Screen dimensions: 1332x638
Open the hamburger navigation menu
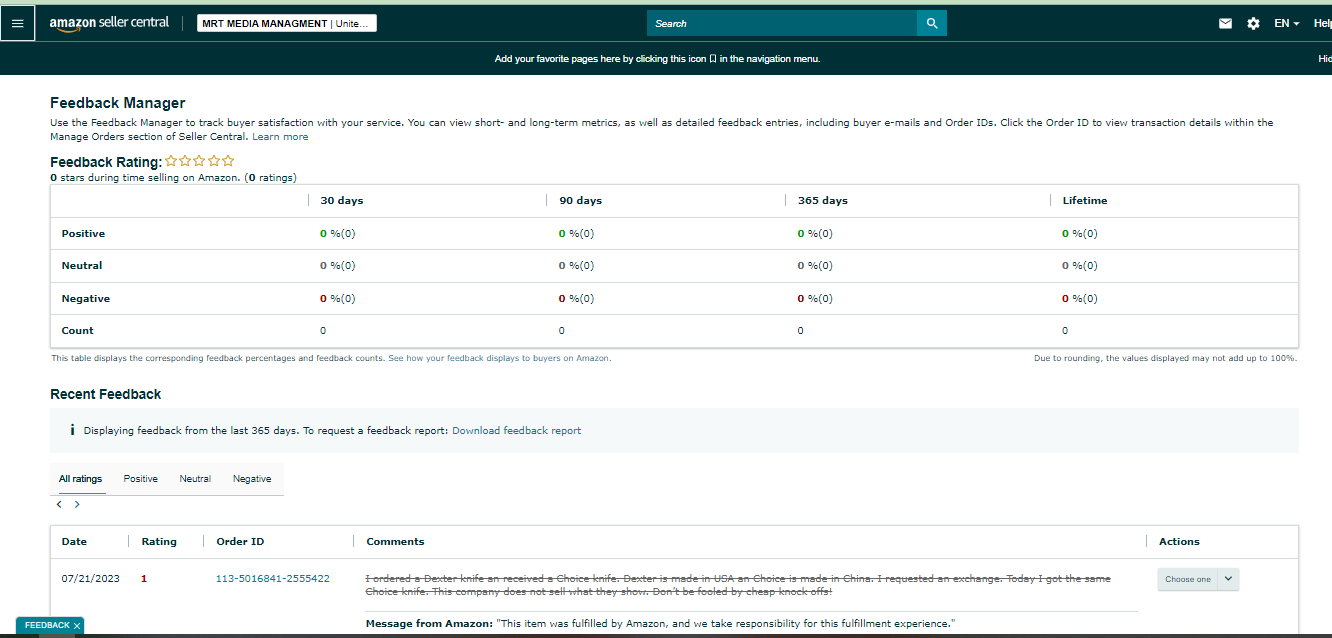pos(17,23)
